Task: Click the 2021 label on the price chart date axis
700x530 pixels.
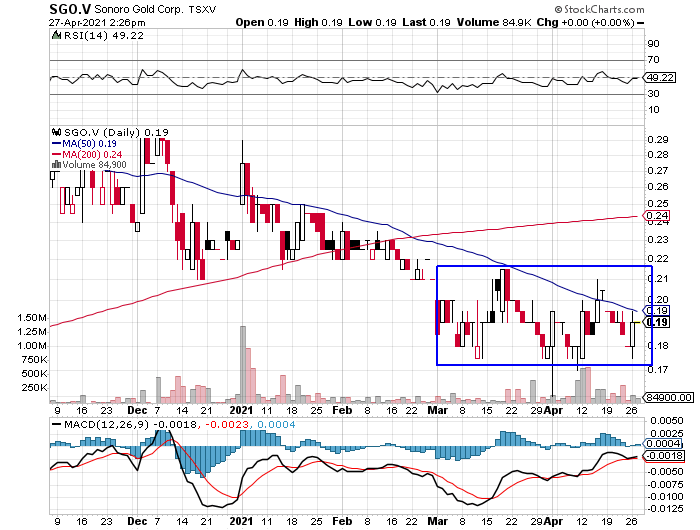Action: point(241,410)
